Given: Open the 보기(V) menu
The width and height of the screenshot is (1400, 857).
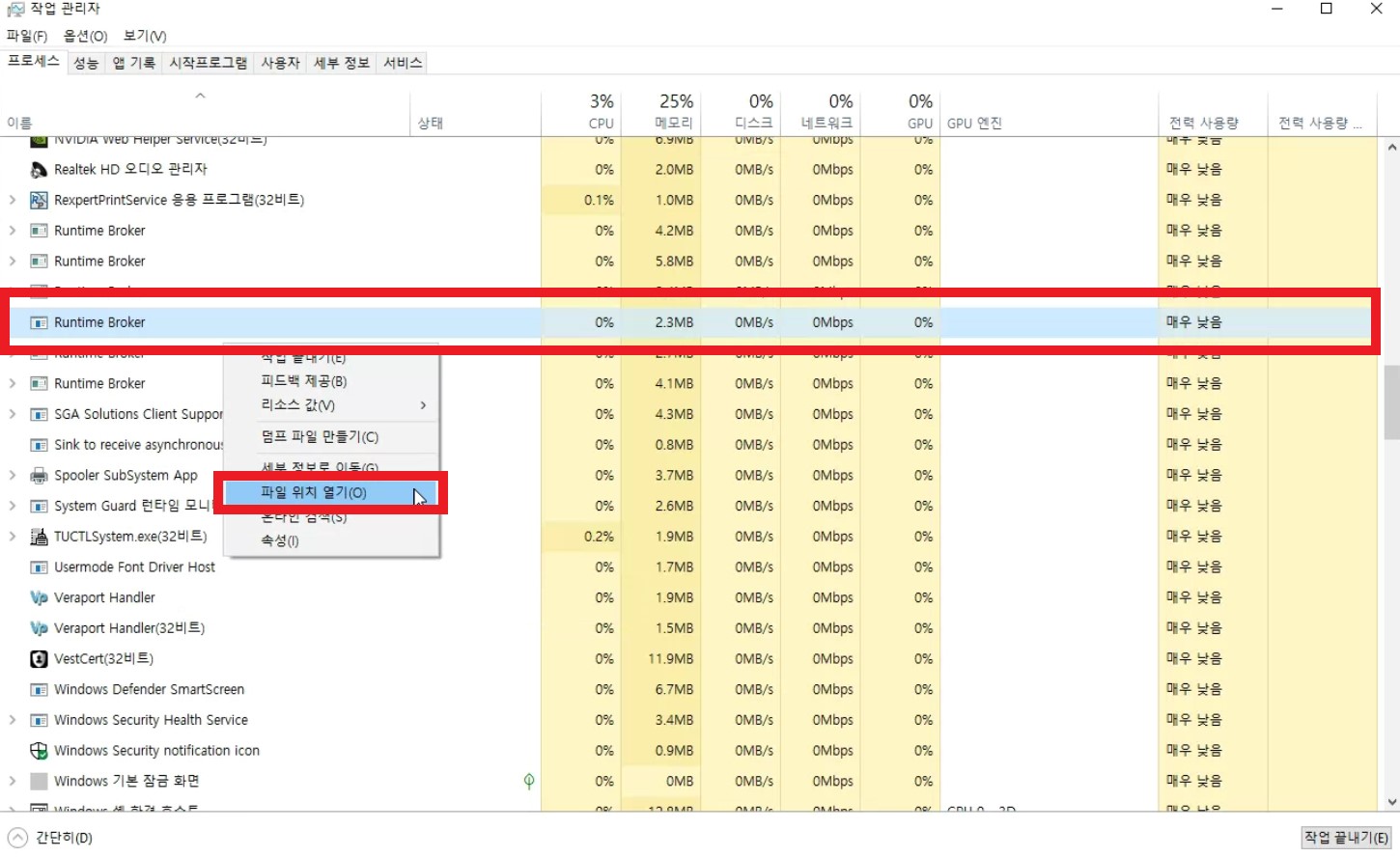Looking at the screenshot, I should point(145,36).
